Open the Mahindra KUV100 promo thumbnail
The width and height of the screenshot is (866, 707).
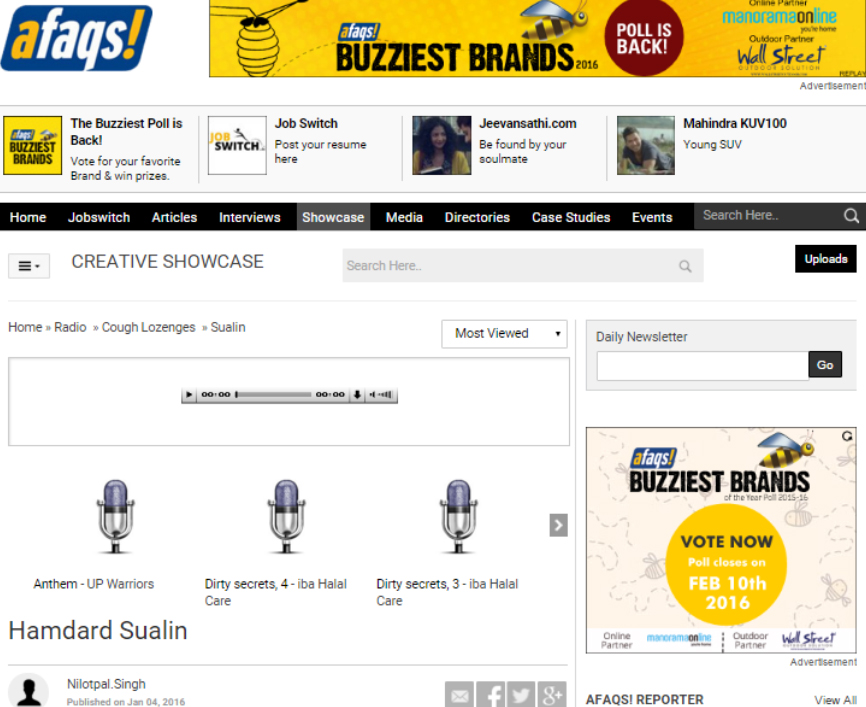646,145
